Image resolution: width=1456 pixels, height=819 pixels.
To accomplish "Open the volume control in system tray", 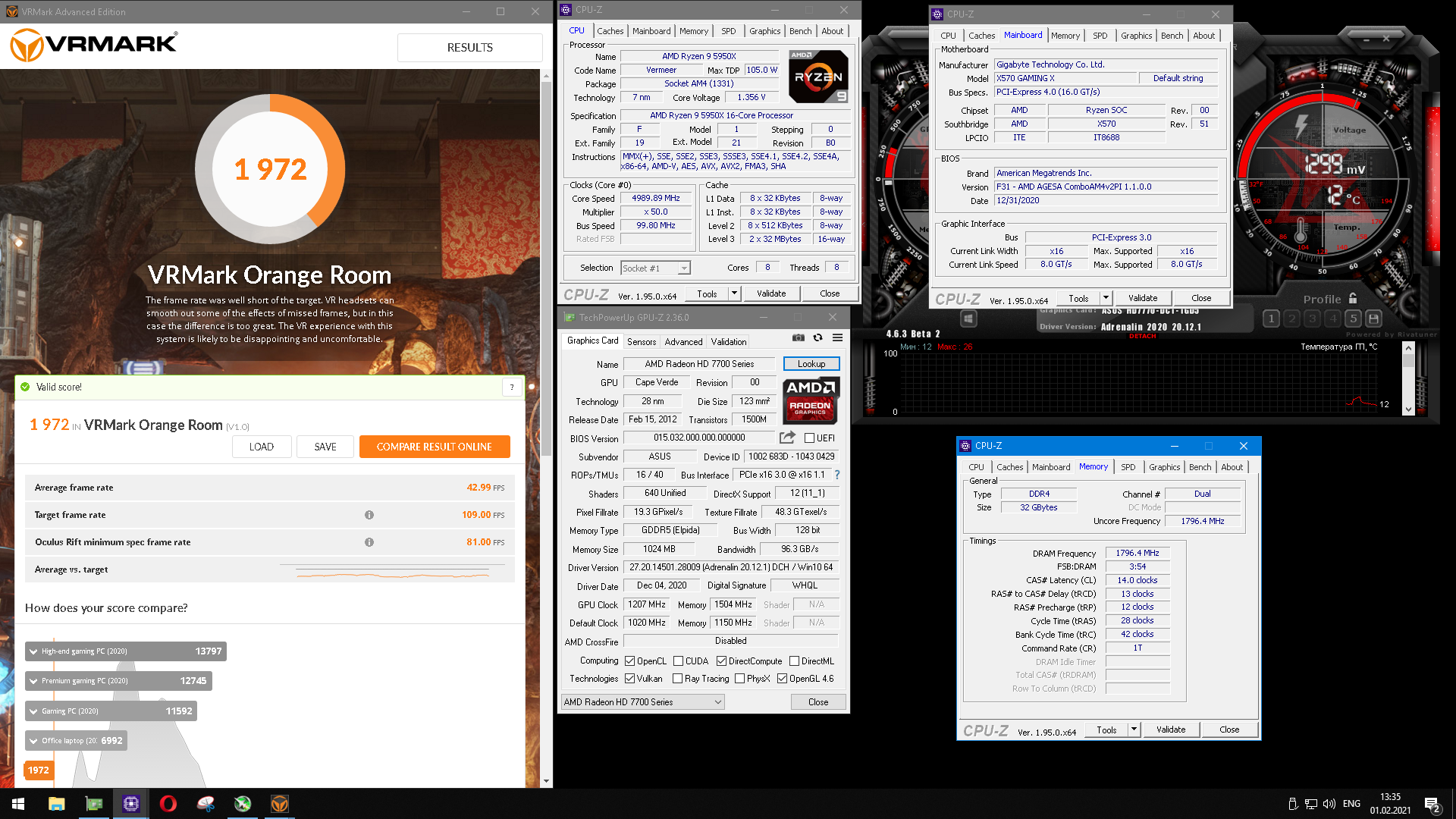I will 1329,804.
